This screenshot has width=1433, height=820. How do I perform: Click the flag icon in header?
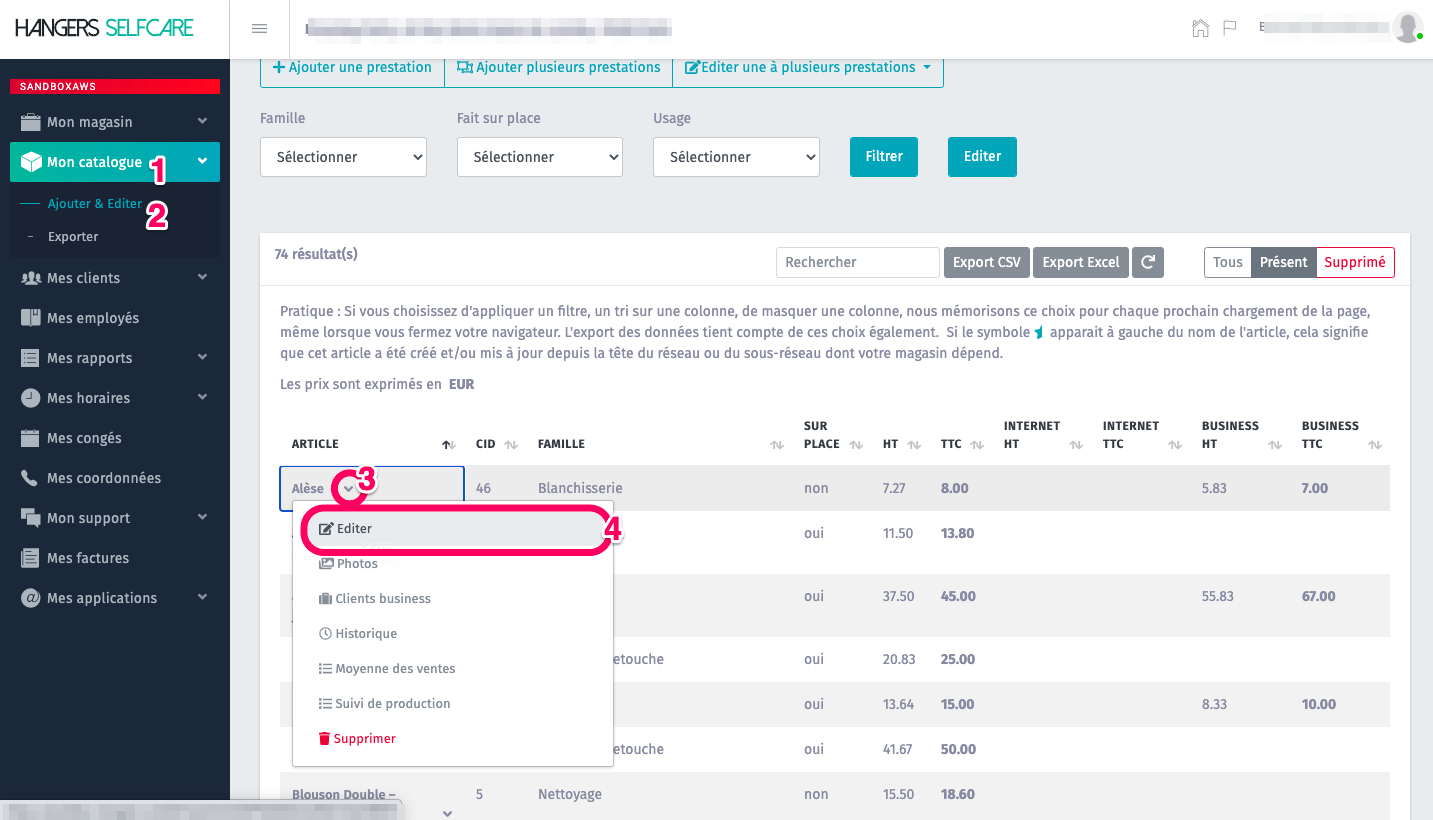pyautogui.click(x=1230, y=28)
